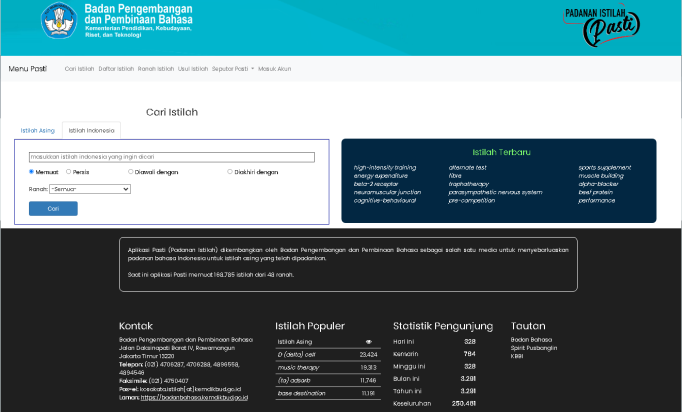Open the term 'high-intensity training'

click(385, 167)
